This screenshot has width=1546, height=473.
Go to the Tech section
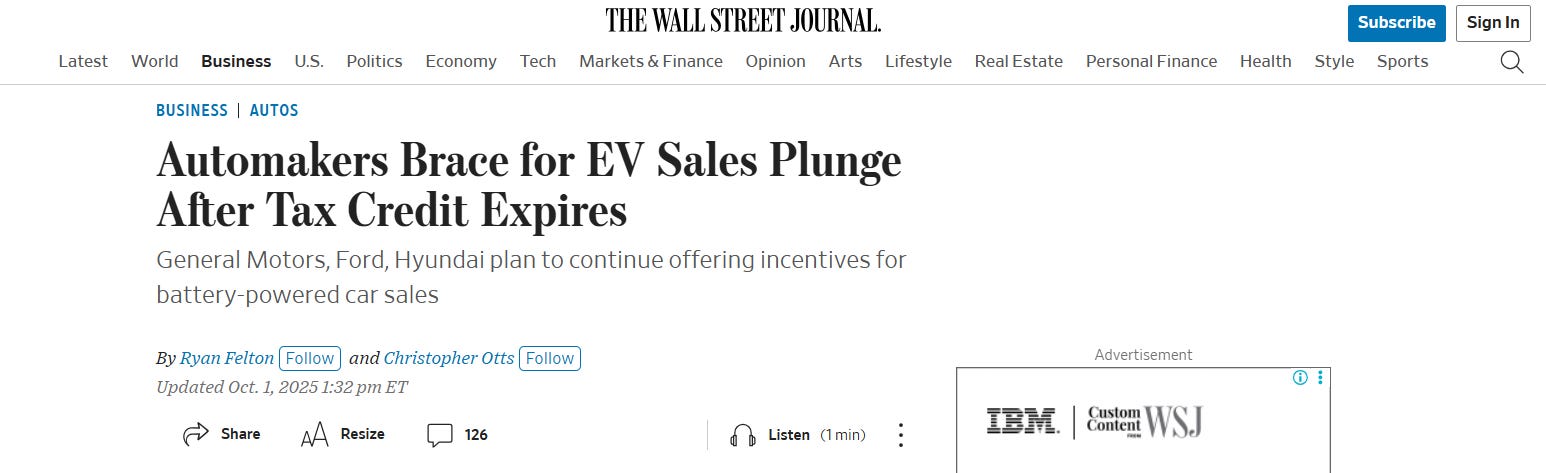[537, 61]
